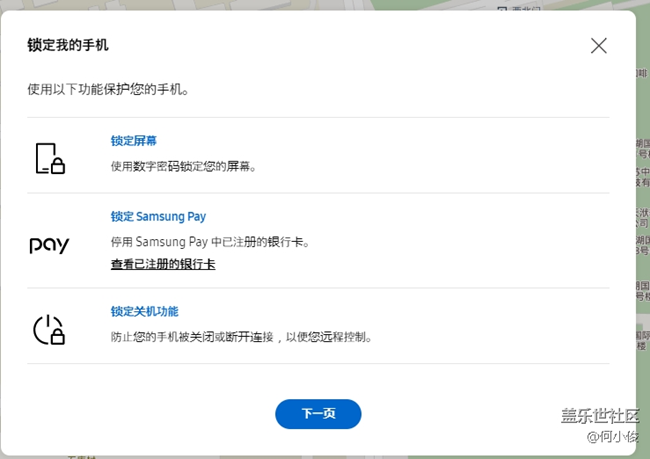
Task: Select the text 使用数字密码锁定您的屏幕。
Action: (x=183, y=167)
